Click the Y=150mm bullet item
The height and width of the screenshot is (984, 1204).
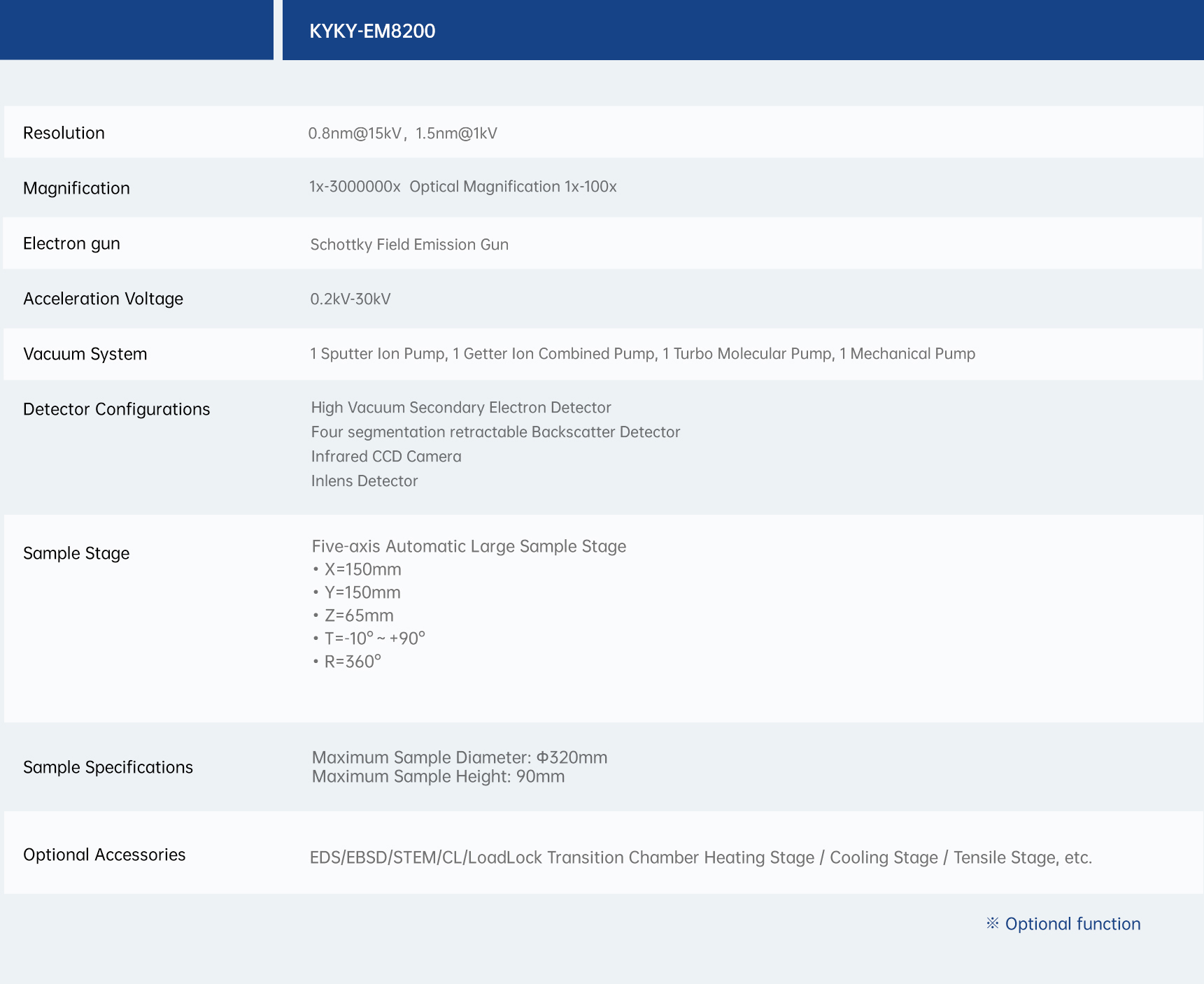point(357,592)
